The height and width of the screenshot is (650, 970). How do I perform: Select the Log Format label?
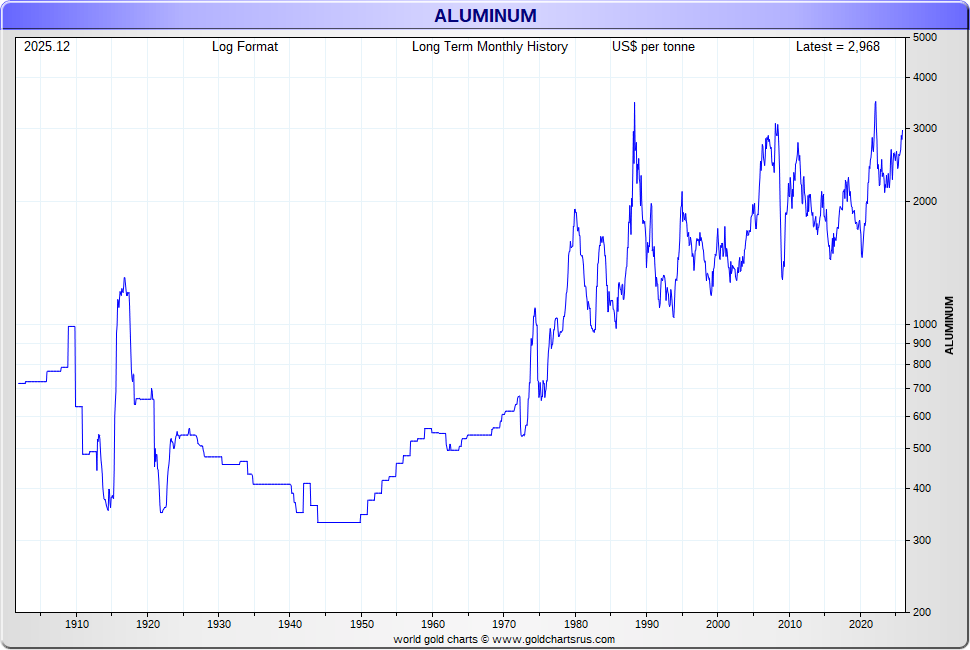245,47
